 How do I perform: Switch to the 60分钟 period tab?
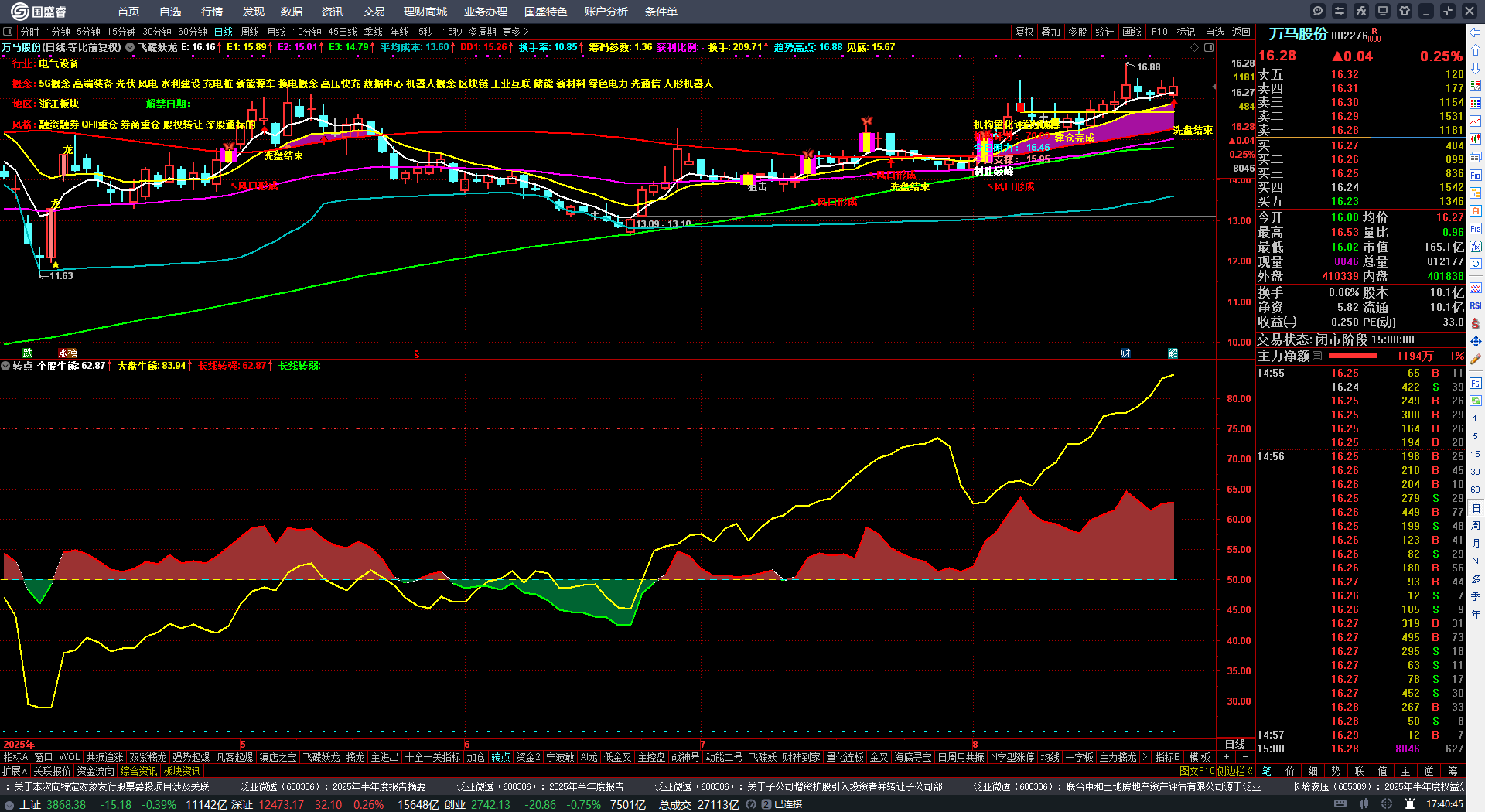coord(193,32)
